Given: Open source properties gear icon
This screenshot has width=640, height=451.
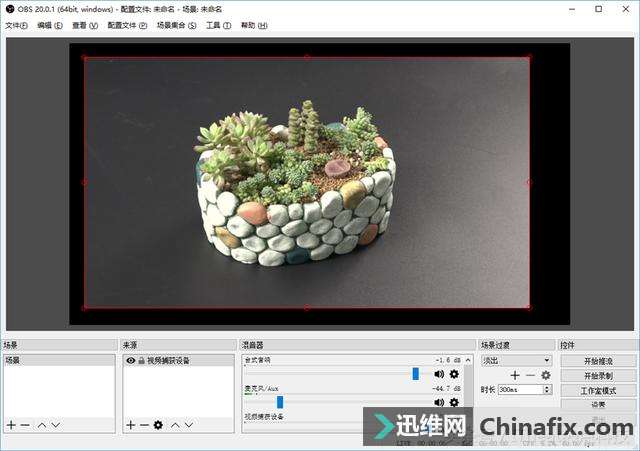Looking at the screenshot, I should pyautogui.click(x=158, y=425).
